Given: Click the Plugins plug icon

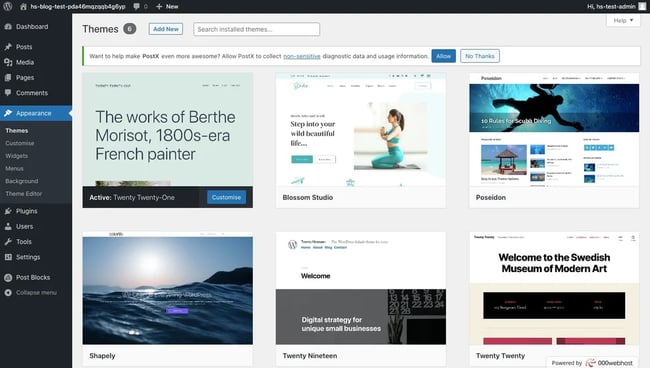Looking at the screenshot, I should (8, 211).
